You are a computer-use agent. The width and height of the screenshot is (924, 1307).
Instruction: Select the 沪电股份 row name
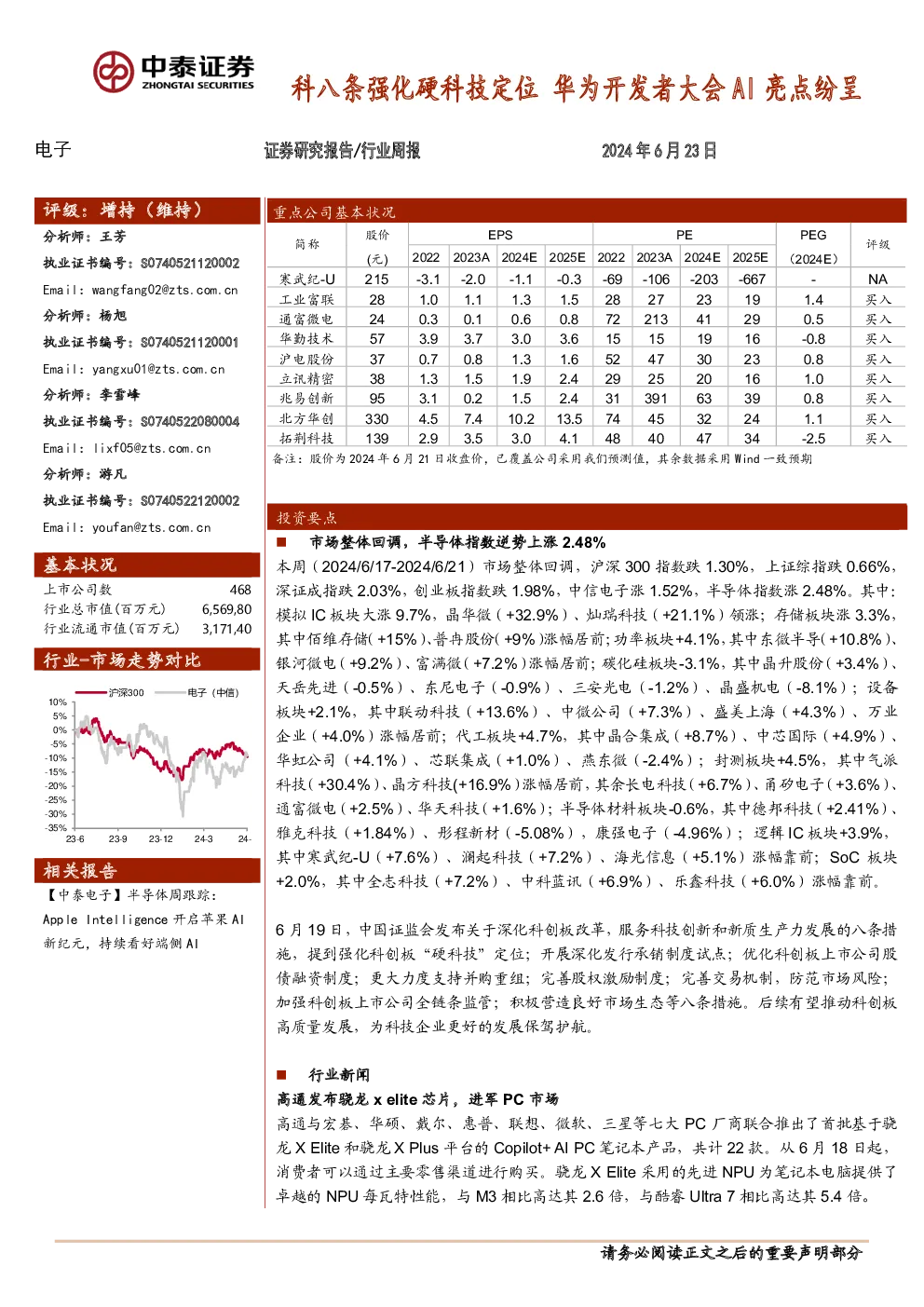[306, 360]
